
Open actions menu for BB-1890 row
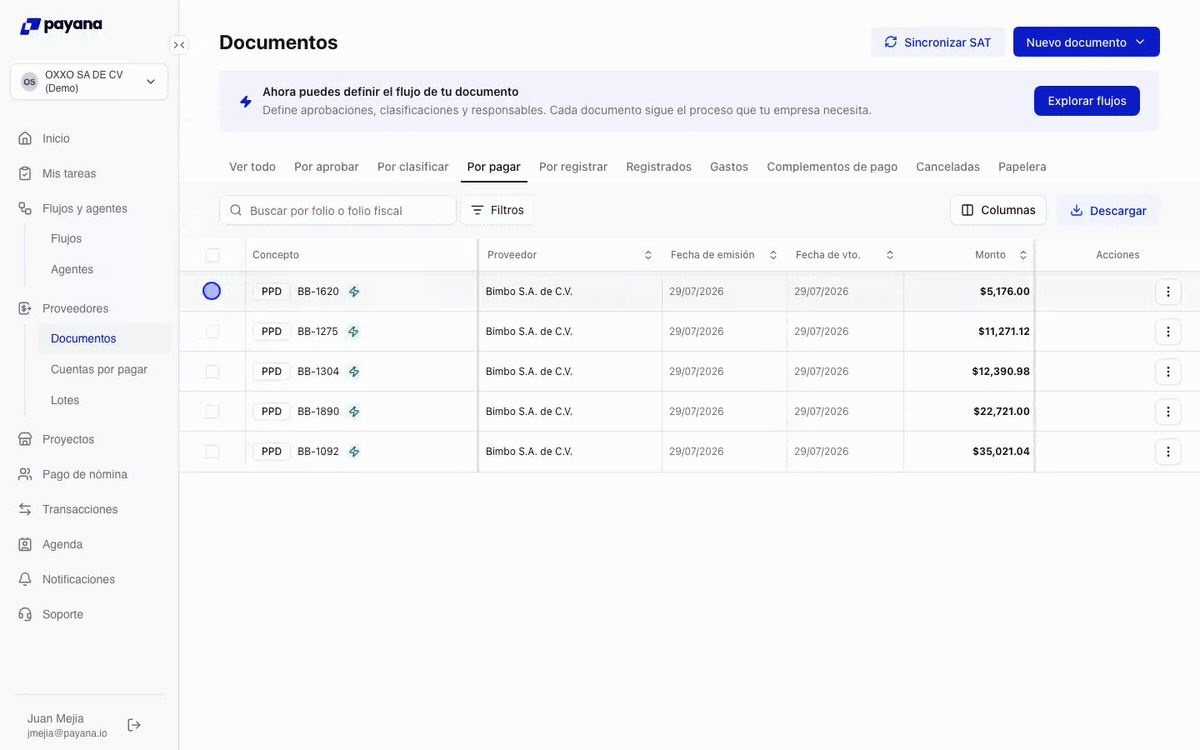click(x=1168, y=412)
